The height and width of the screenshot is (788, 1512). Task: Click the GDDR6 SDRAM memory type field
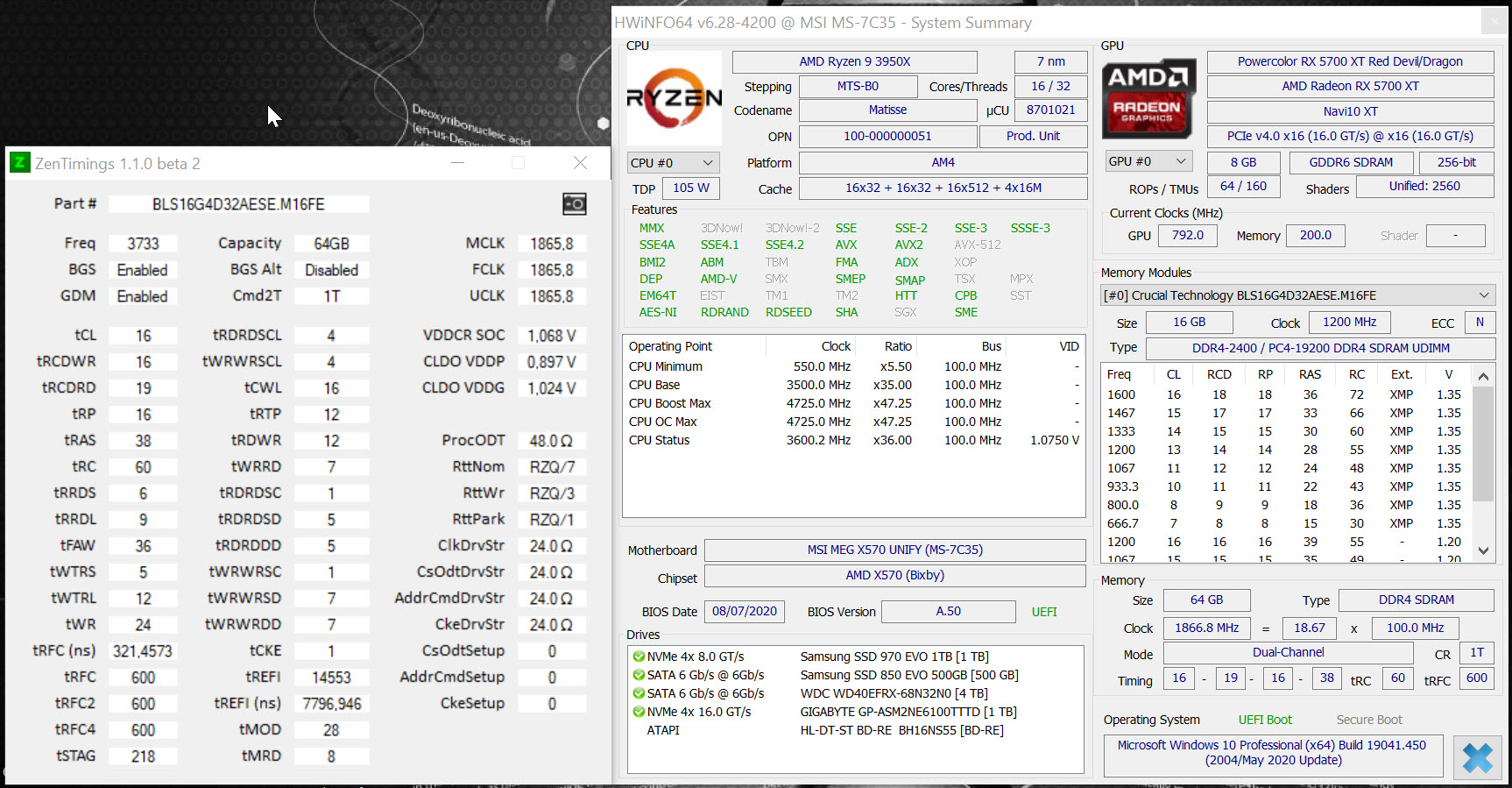point(1351,162)
